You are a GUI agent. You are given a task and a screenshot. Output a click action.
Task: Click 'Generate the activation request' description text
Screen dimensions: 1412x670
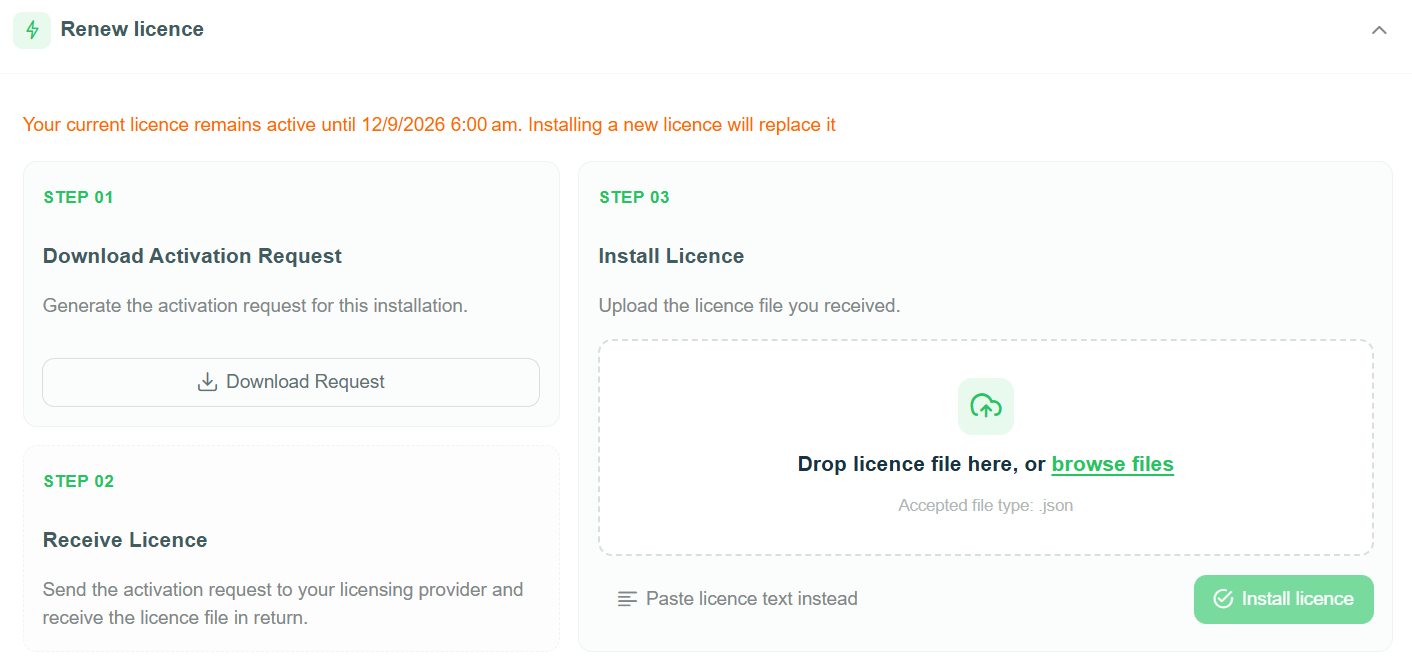click(255, 305)
